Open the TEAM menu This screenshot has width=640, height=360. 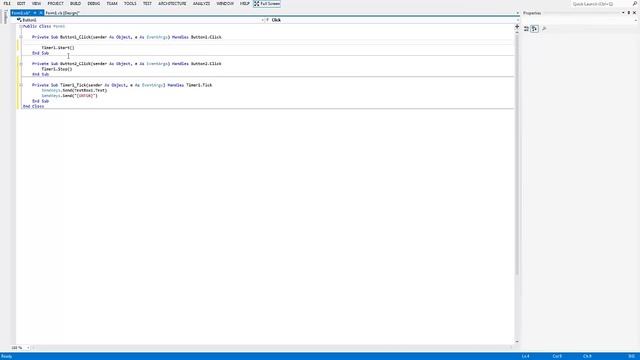point(112,3)
